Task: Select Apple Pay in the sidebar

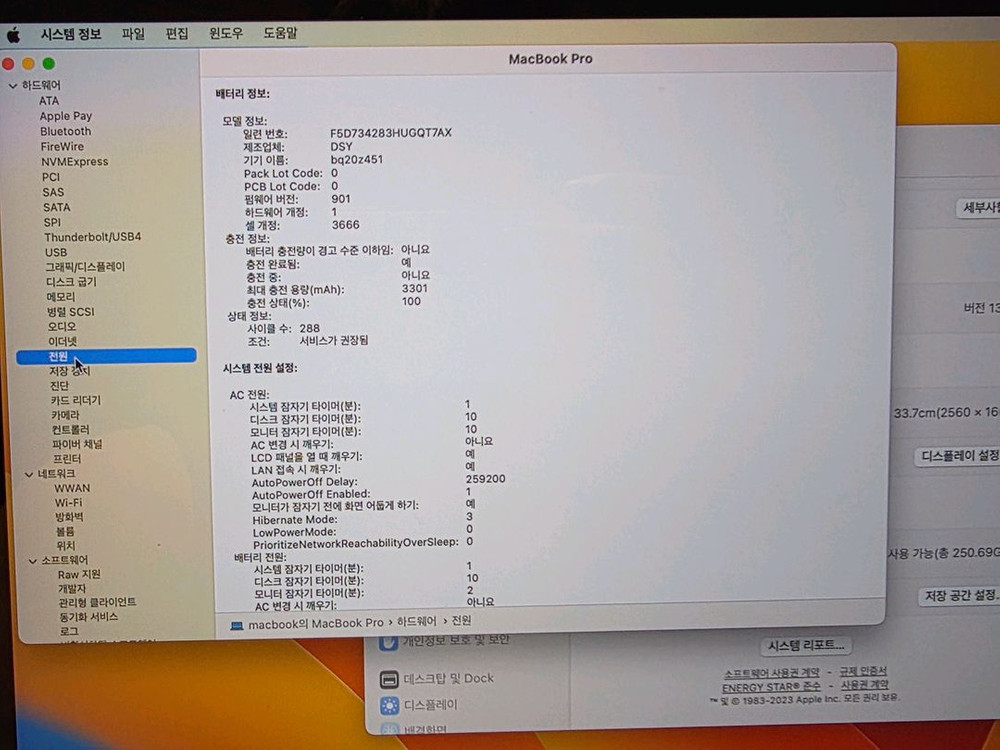Action: click(66, 116)
